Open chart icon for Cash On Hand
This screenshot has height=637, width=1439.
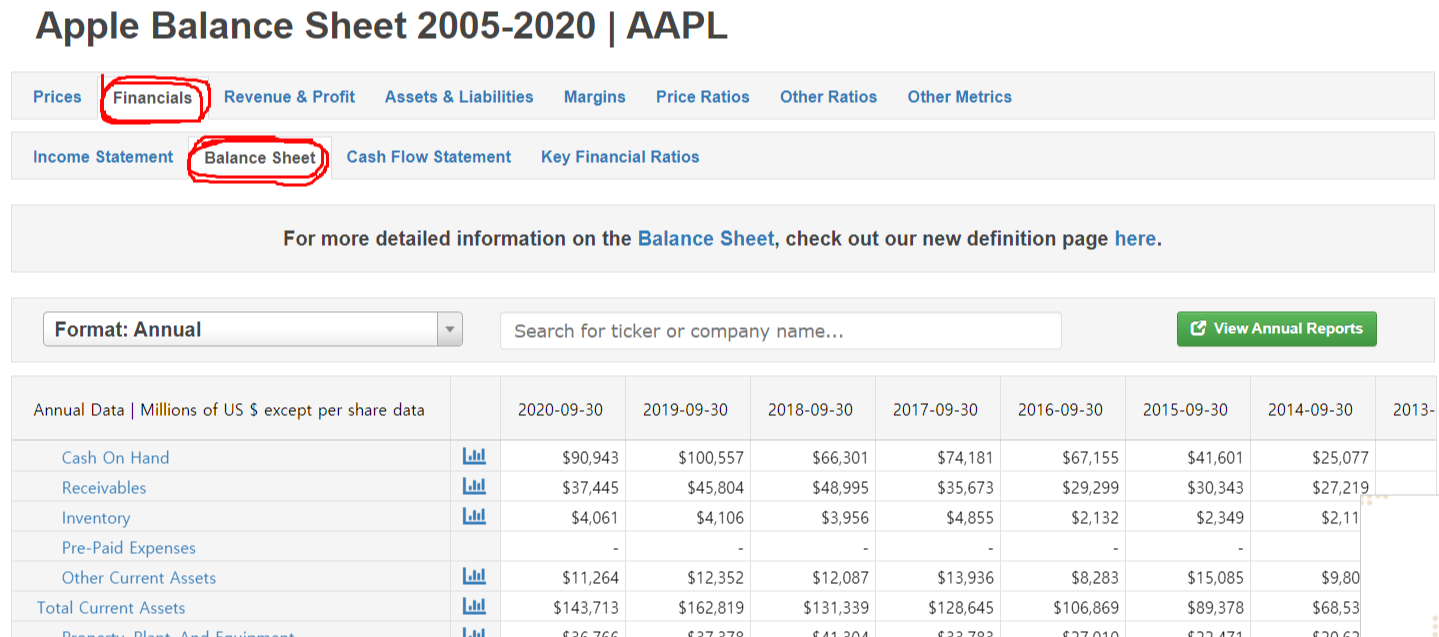point(474,456)
